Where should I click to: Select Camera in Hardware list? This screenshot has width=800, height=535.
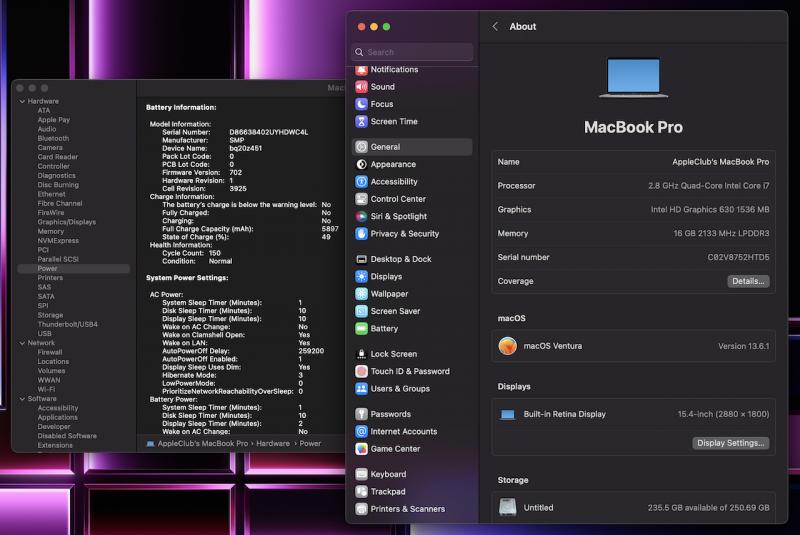pyautogui.click(x=50, y=148)
